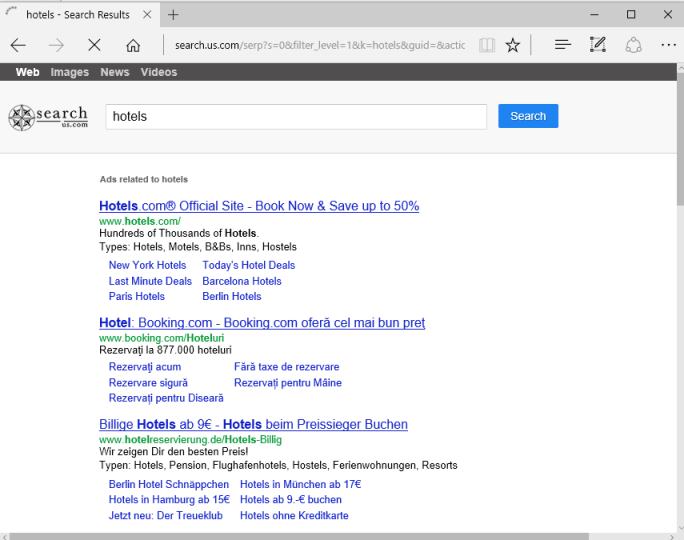This screenshot has width=684, height=540.
Task: Make a web note pen icon
Action: [598, 44]
